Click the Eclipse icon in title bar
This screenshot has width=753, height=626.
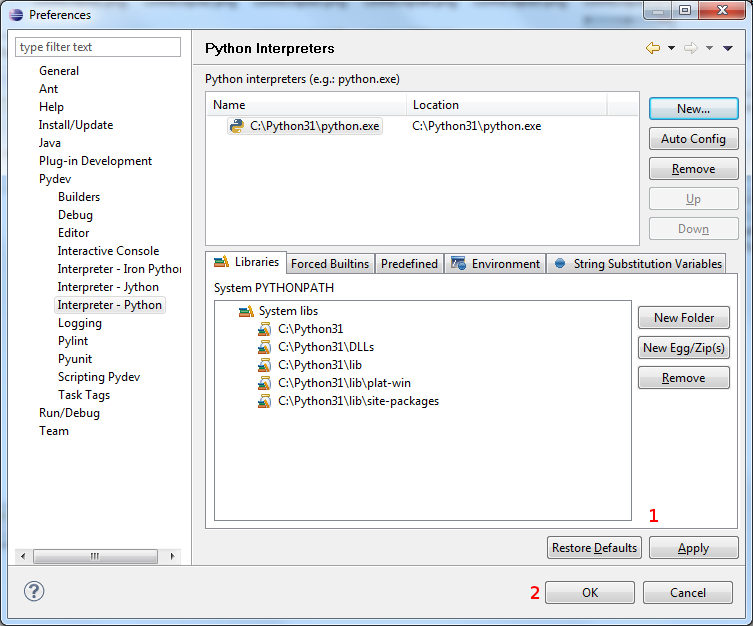click(16, 15)
